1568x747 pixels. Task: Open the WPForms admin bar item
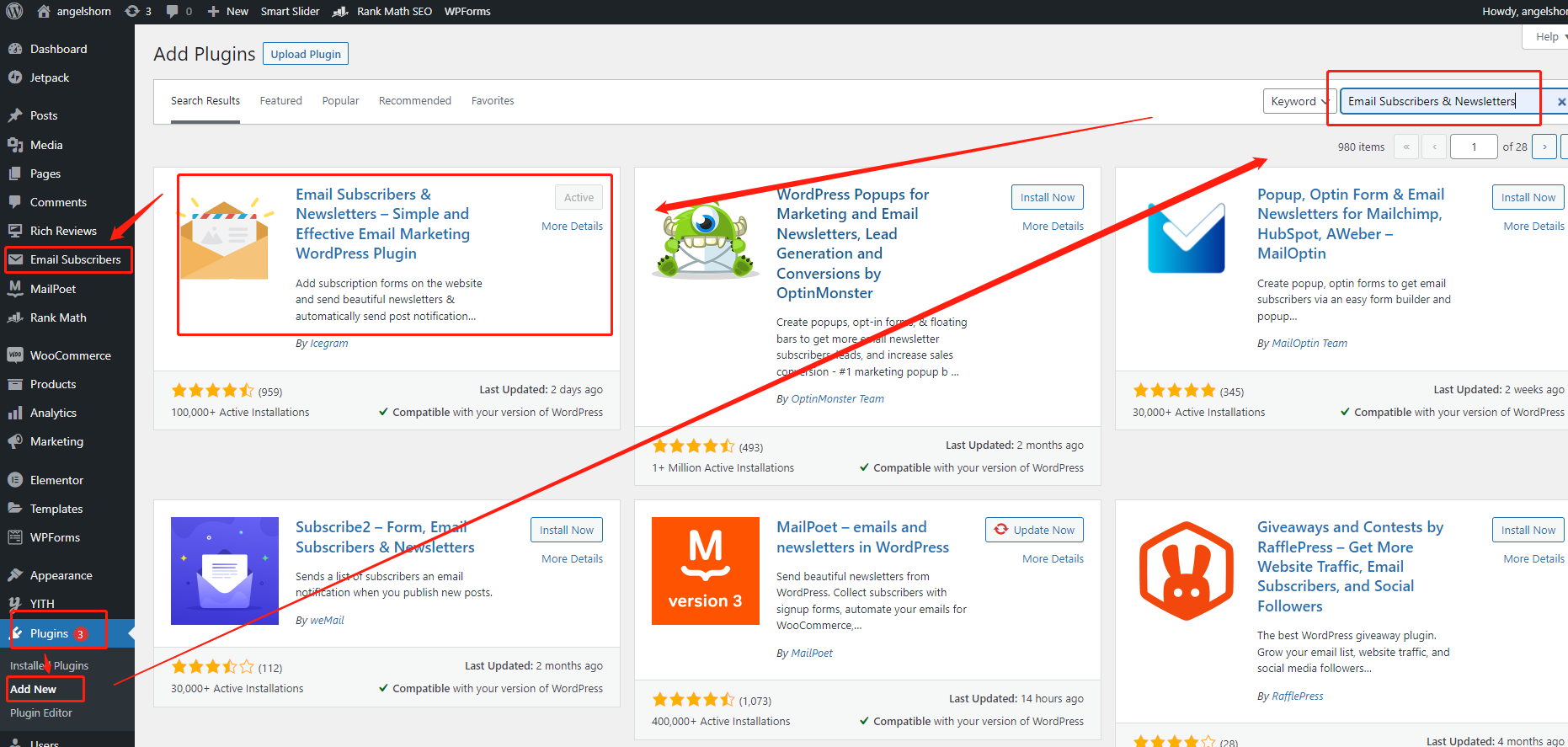467,11
